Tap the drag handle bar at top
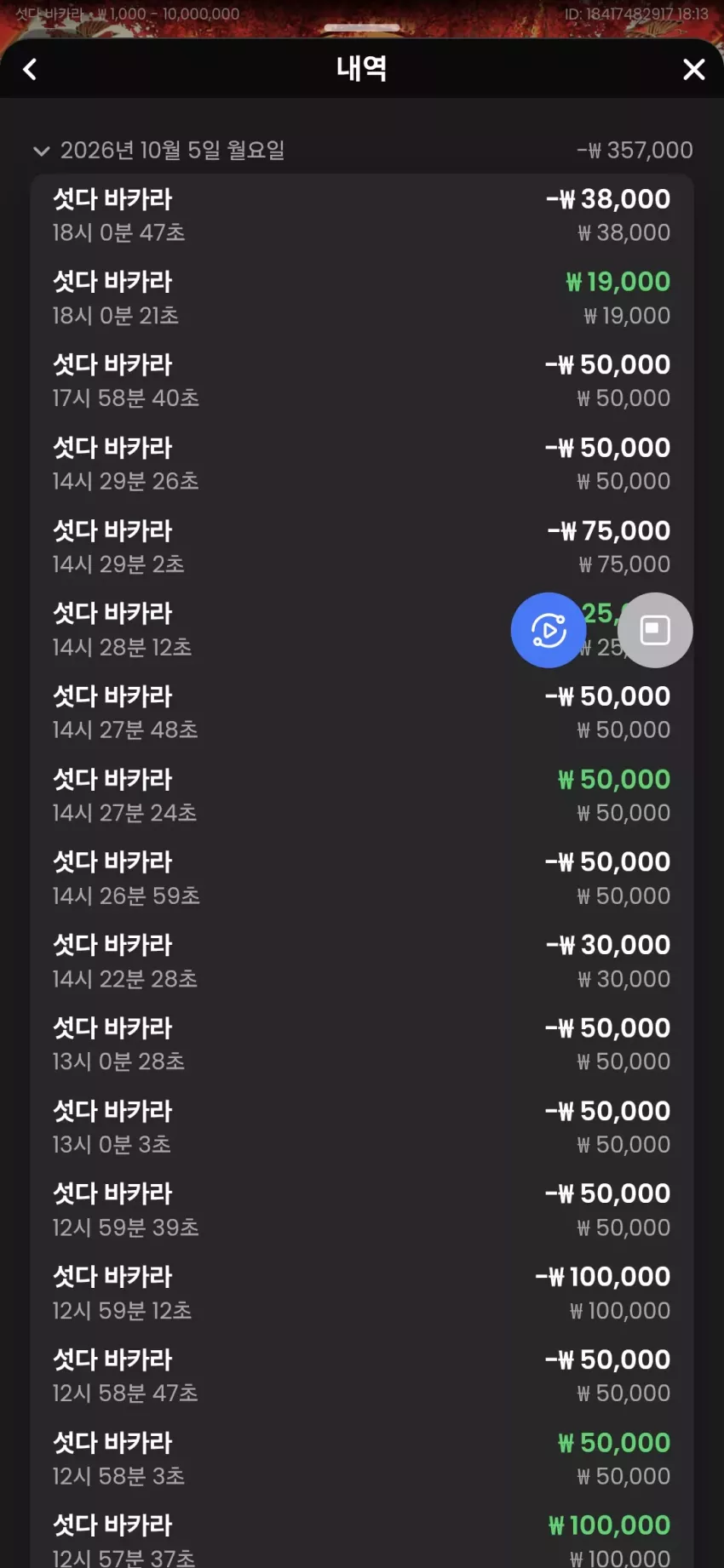Image resolution: width=724 pixels, height=1568 pixels. pos(362,28)
